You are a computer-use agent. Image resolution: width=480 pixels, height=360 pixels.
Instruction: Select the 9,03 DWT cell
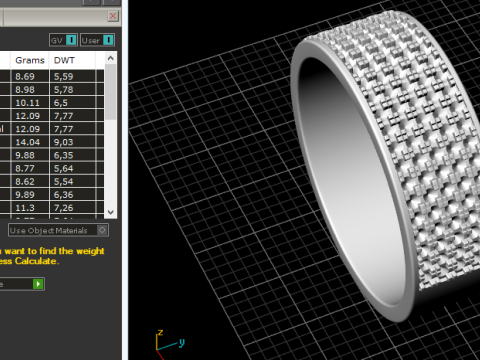(x=72, y=142)
